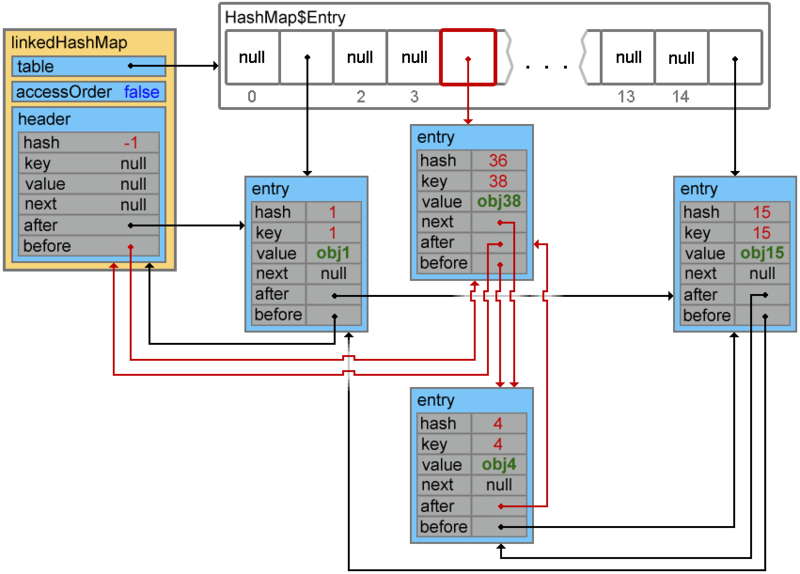Click the accessOrder label

coord(64,92)
